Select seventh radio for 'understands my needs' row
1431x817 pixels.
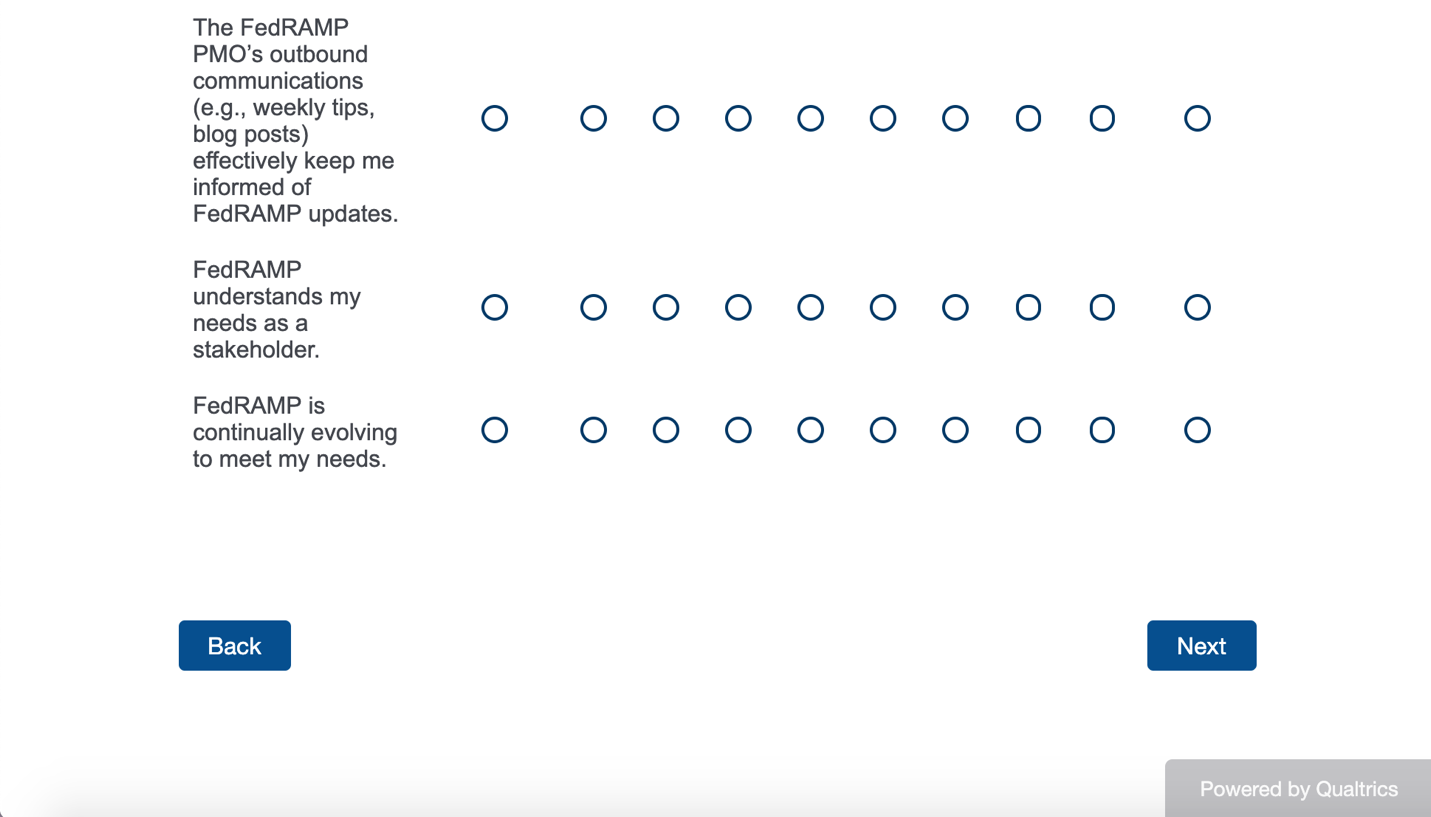coord(955,308)
